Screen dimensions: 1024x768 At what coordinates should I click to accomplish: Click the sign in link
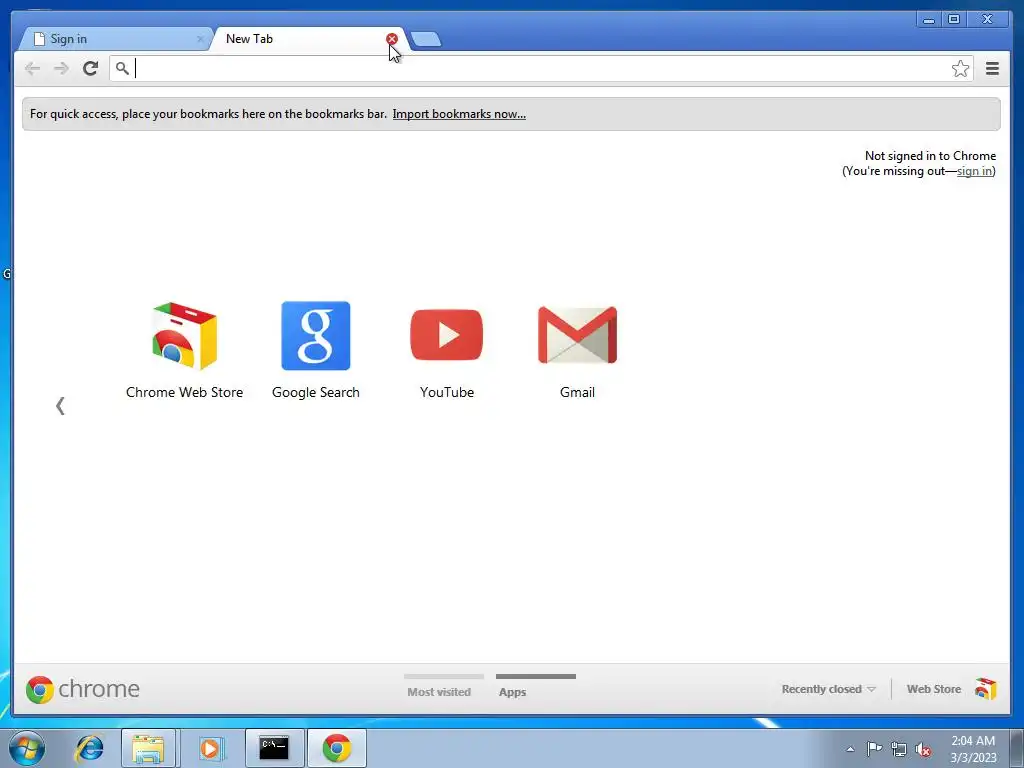click(974, 171)
